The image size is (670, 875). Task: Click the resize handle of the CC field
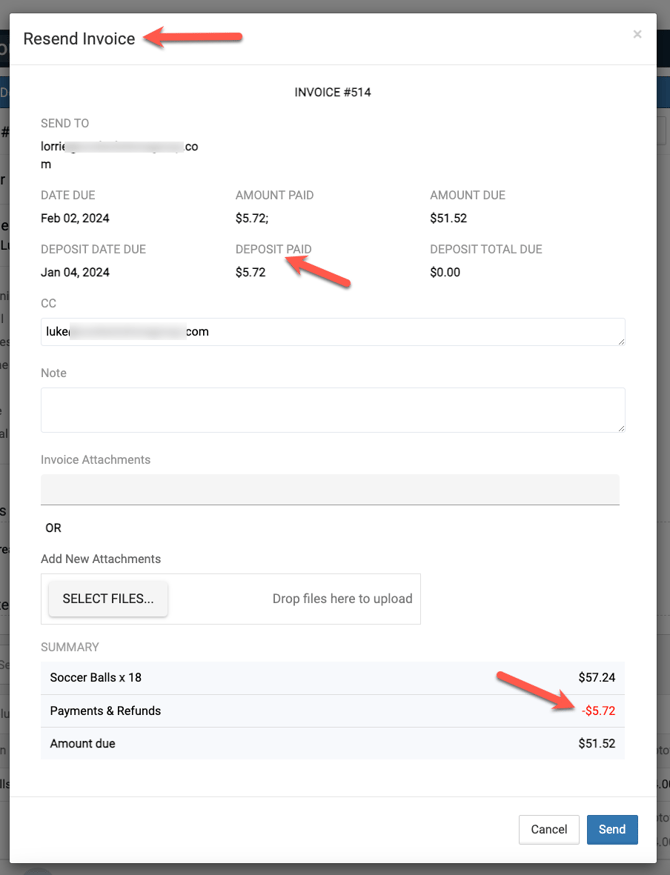[x=621, y=342]
